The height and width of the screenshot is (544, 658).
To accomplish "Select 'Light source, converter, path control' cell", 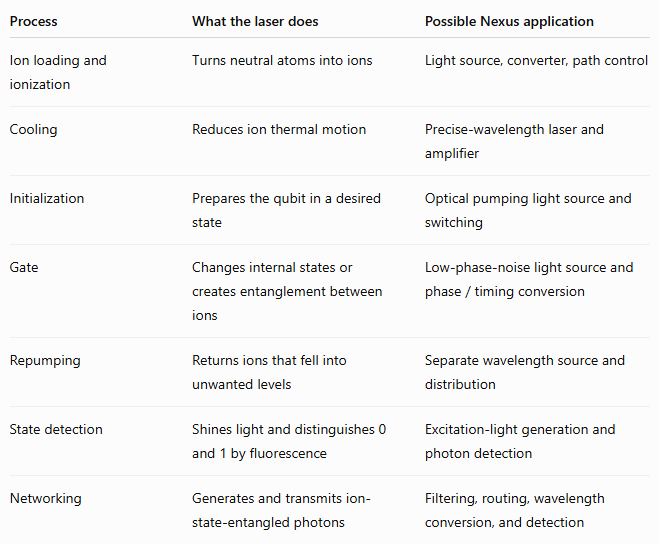I will [536, 60].
